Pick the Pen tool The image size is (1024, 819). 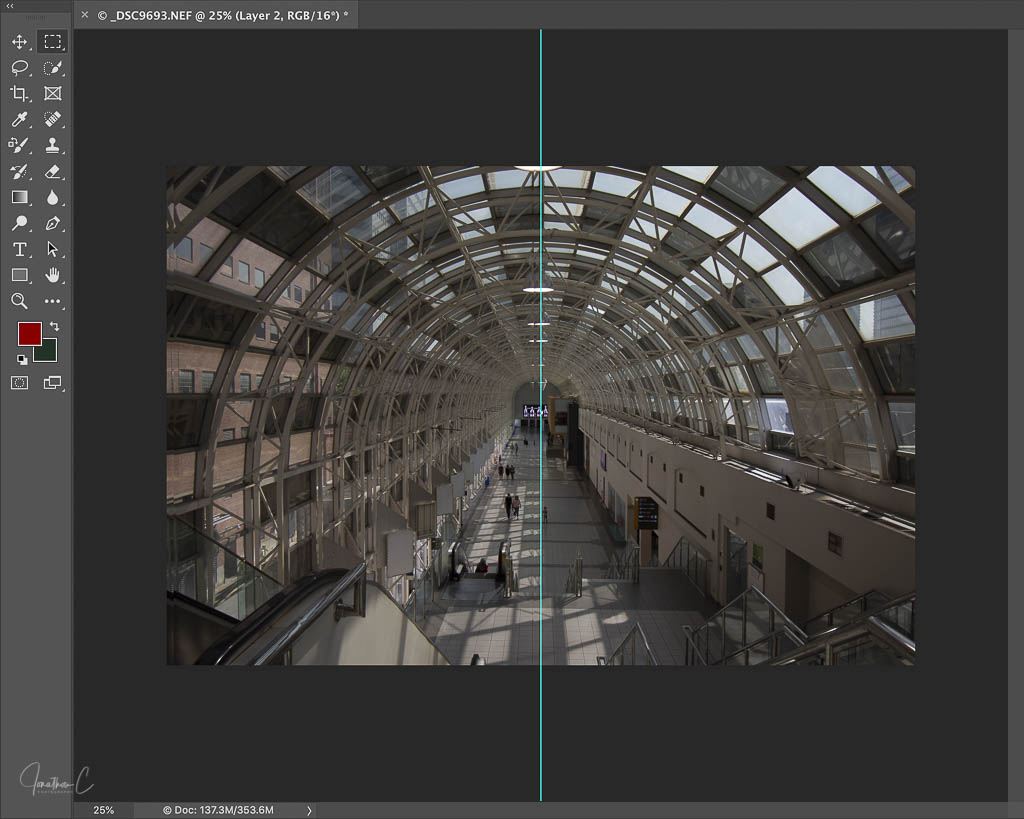(x=53, y=223)
